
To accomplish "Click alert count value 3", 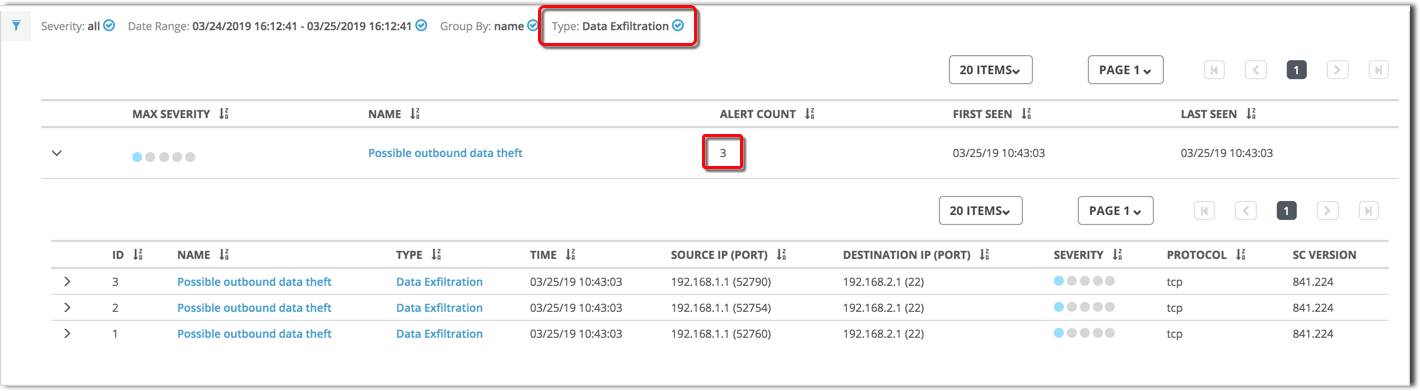I will coord(723,154).
